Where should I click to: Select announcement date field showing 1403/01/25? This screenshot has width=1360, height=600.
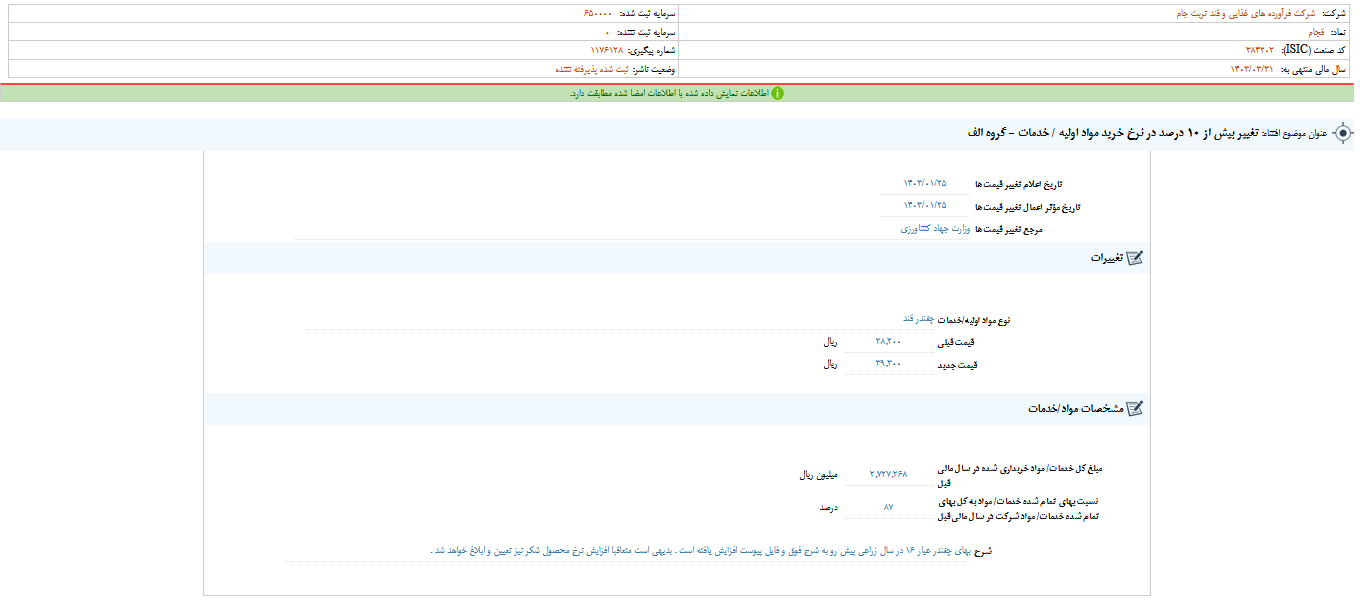925,184
